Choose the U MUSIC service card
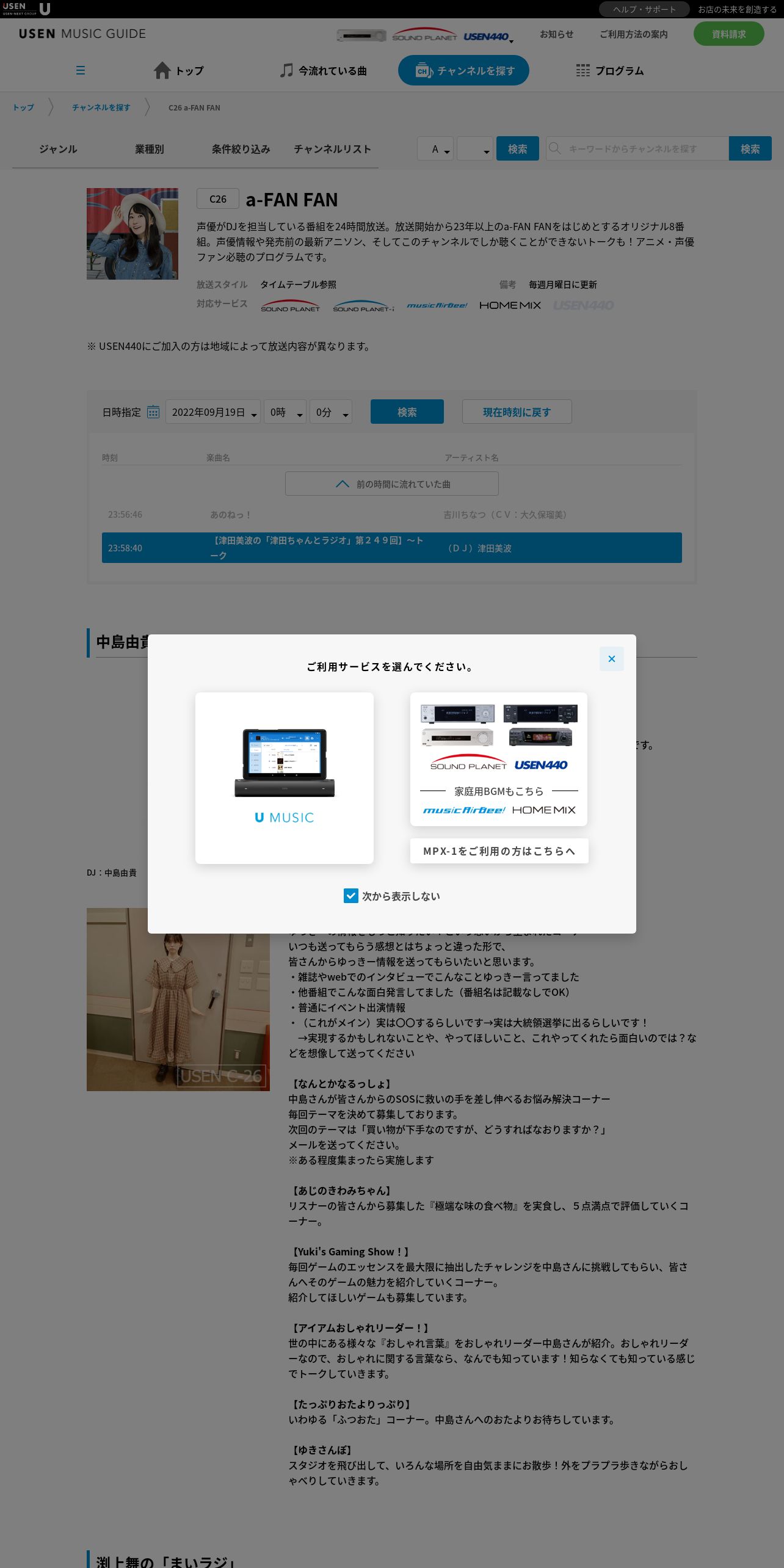 tap(285, 778)
